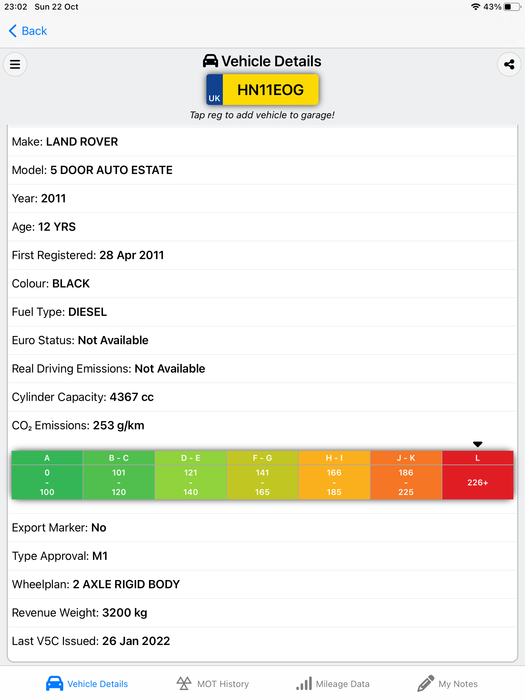Switch to Mileage Data tab
525x700 pixels.
(333, 683)
